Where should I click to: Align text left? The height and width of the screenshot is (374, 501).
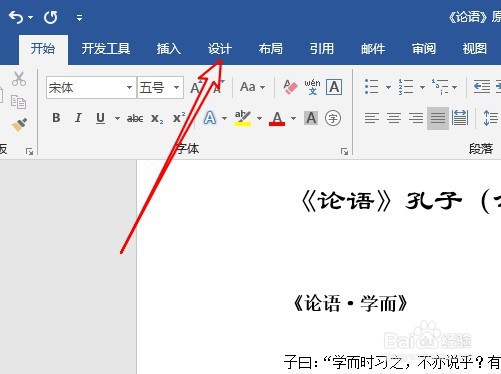pyautogui.click(x=372, y=118)
